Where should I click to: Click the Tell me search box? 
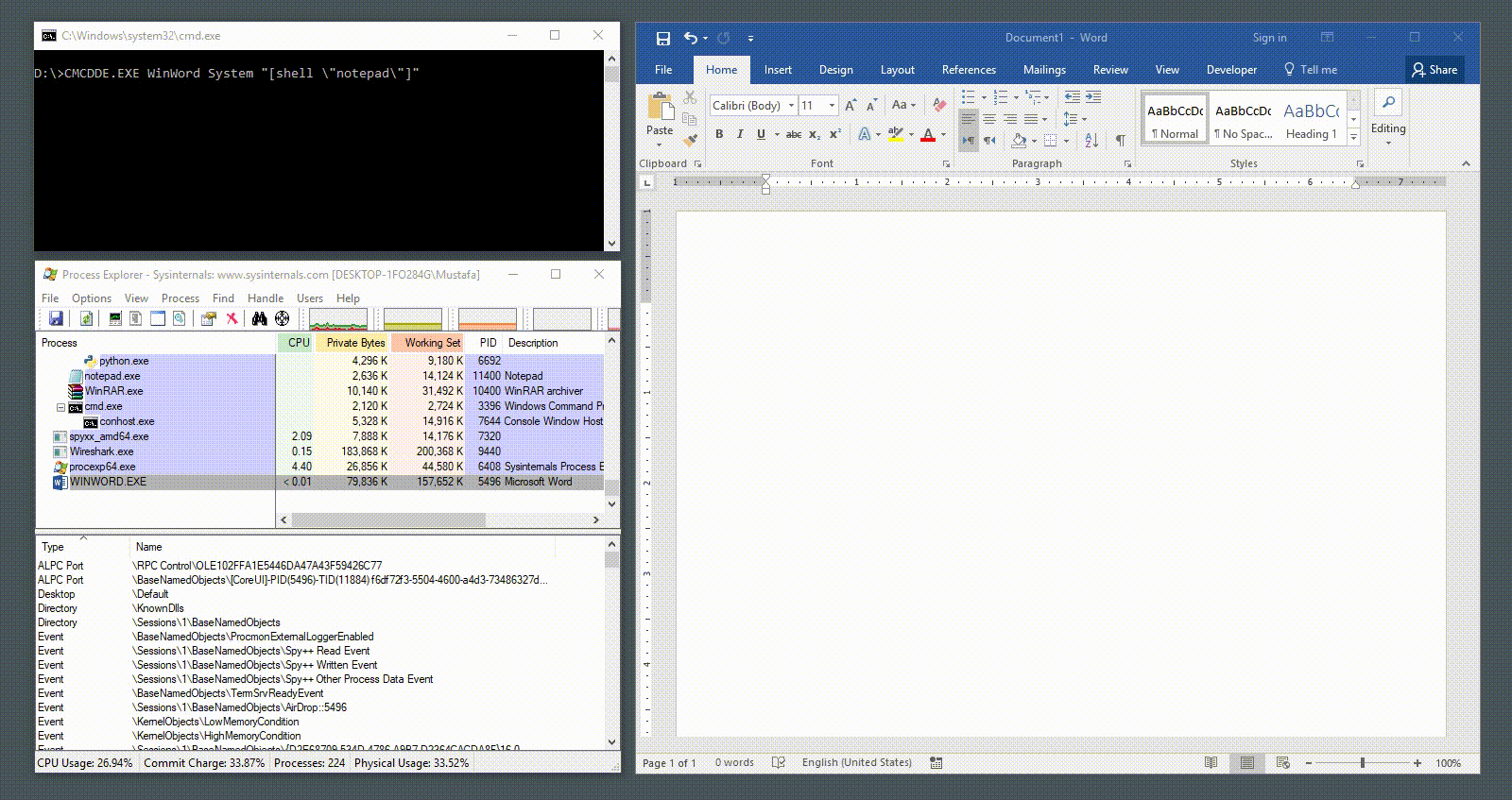(1311, 70)
